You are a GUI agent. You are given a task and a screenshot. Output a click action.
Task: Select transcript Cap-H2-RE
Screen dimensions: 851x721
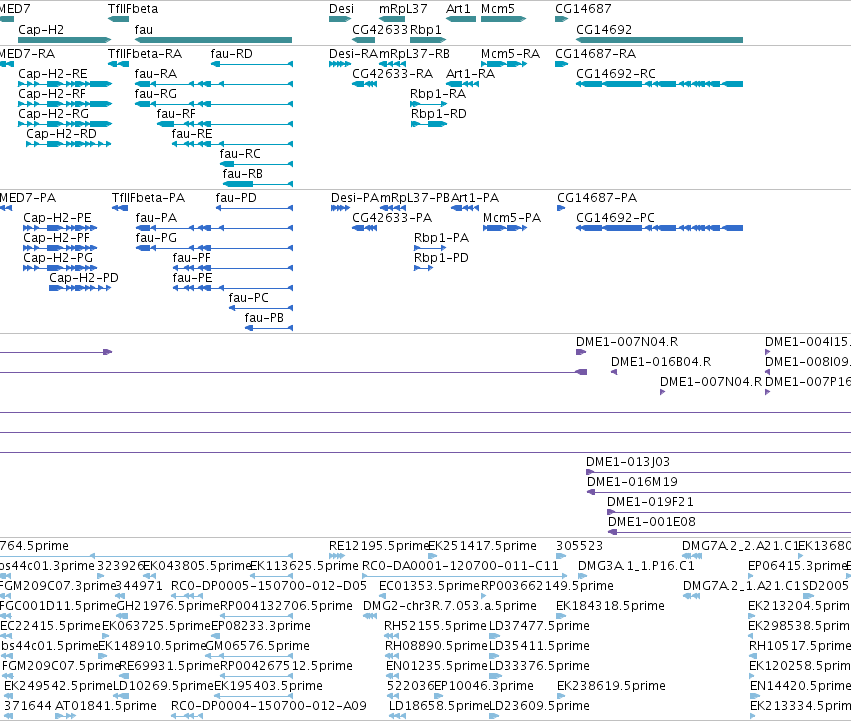point(65,84)
